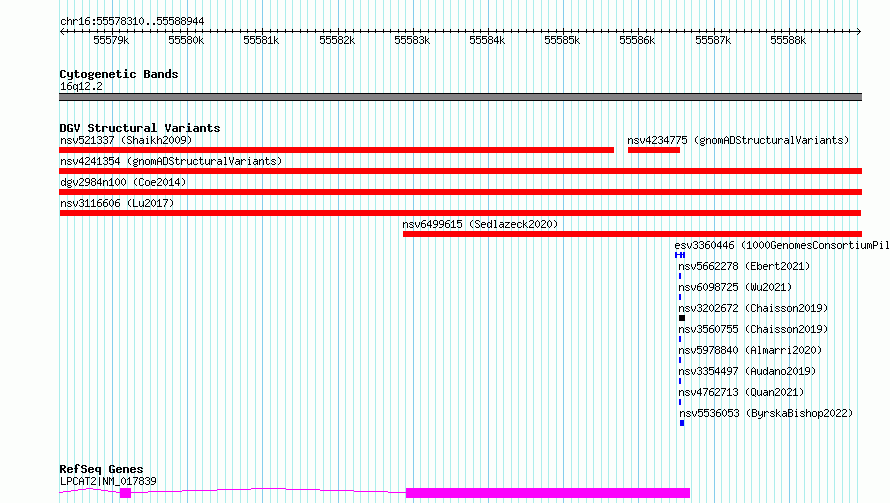The height and width of the screenshot is (503, 890).
Task: Click the 55583k ruler tick label
Action: click(412, 40)
